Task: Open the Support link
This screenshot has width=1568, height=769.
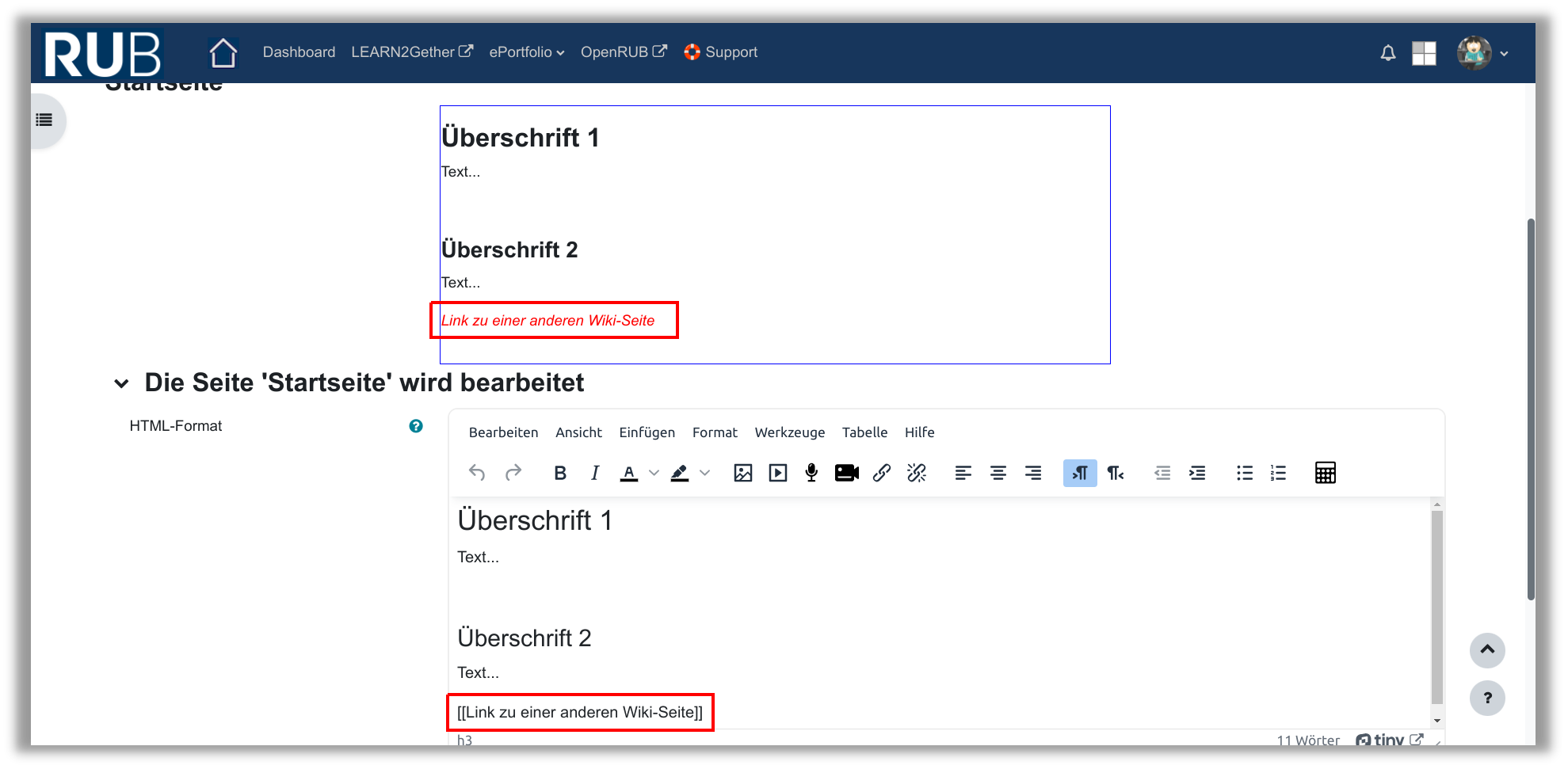Action: (721, 52)
